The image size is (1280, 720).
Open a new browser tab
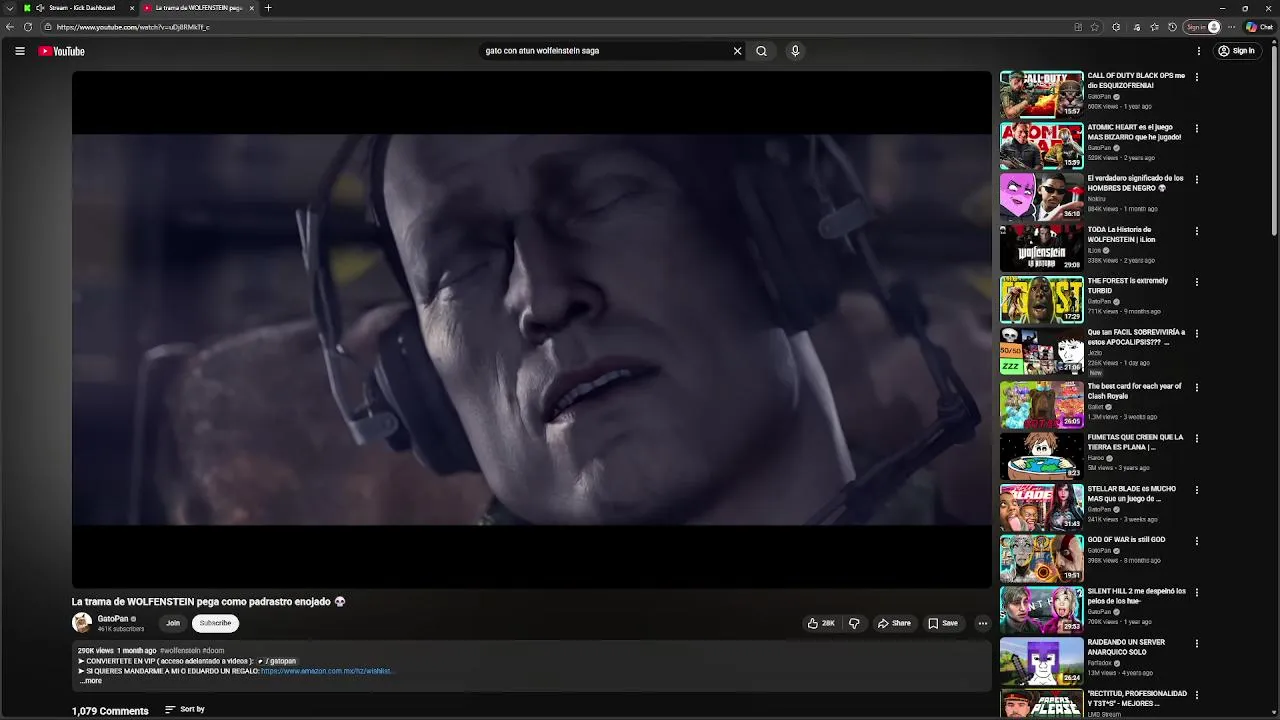pyautogui.click(x=268, y=8)
